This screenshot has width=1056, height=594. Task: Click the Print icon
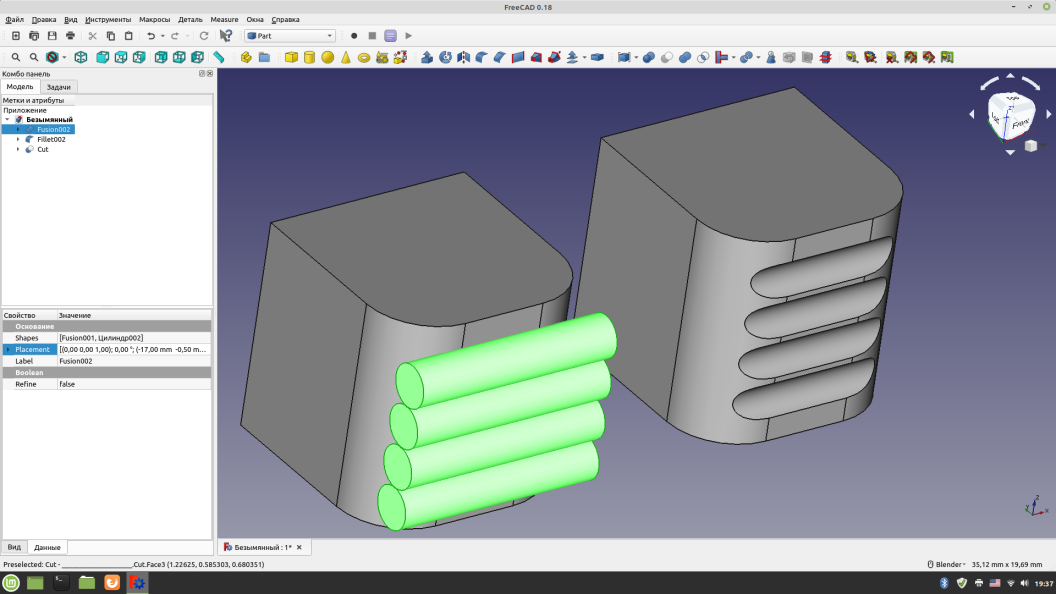[70, 36]
